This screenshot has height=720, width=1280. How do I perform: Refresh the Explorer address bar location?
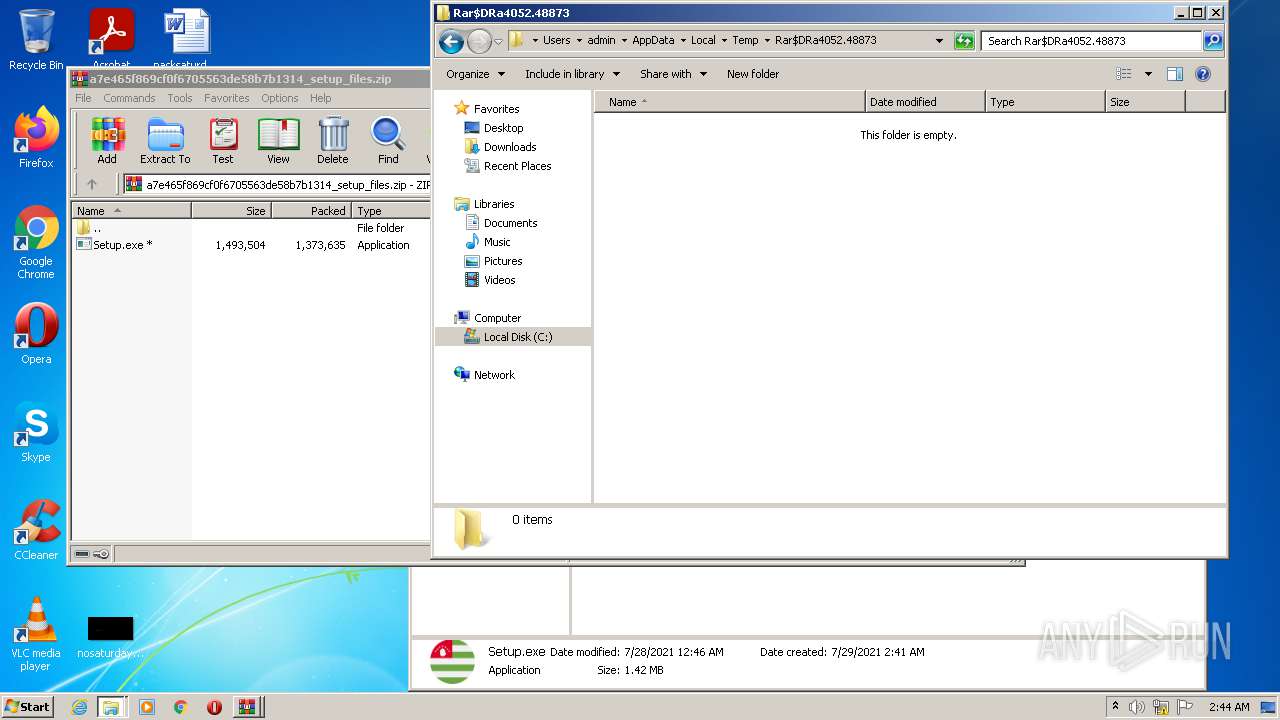click(x=964, y=41)
